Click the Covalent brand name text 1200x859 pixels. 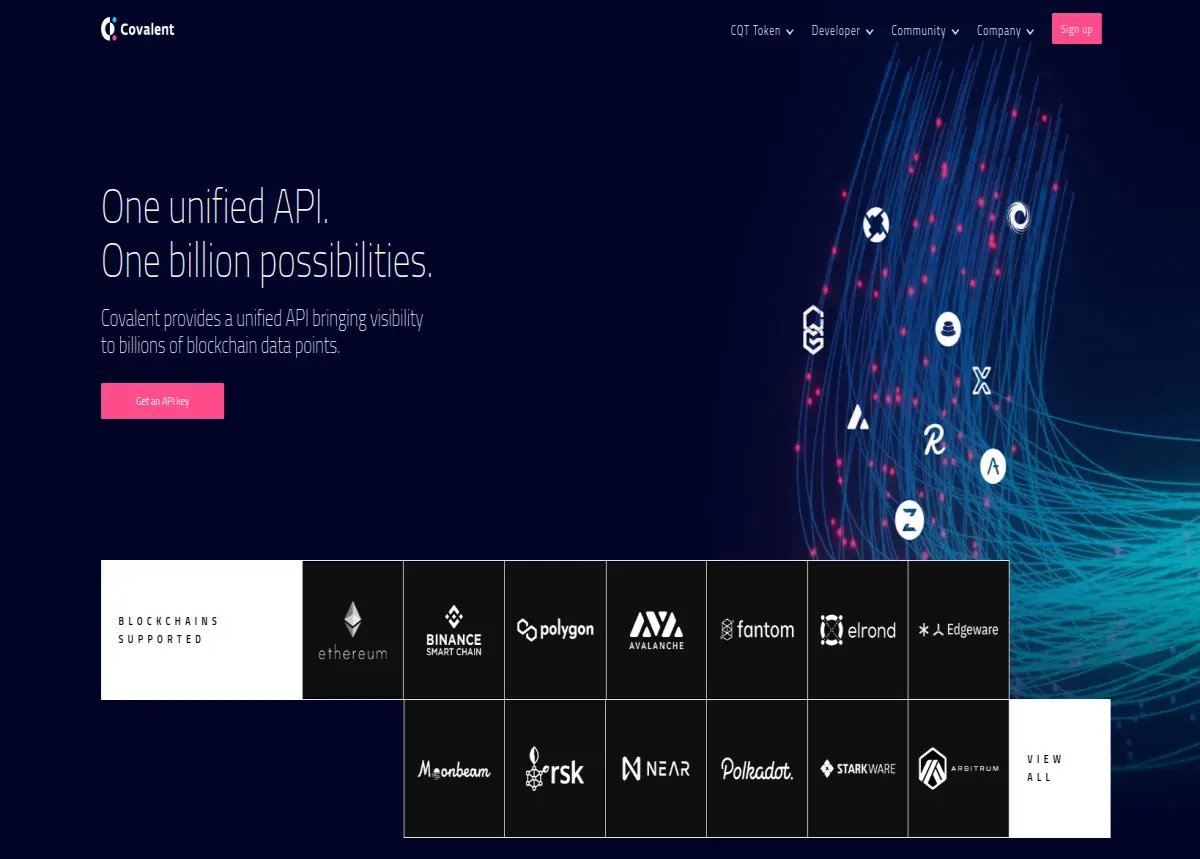(147, 30)
